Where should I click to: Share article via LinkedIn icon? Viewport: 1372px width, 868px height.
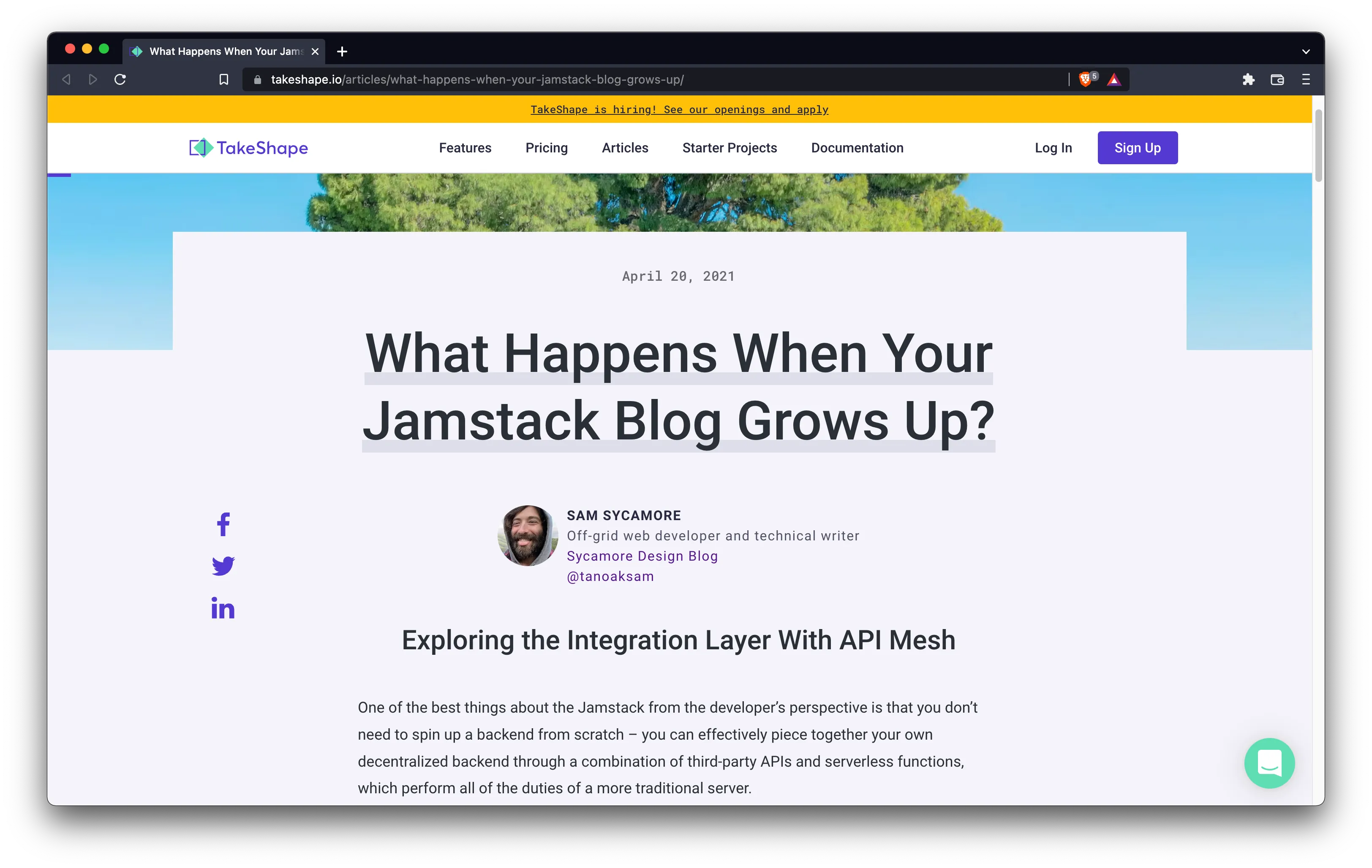click(223, 608)
